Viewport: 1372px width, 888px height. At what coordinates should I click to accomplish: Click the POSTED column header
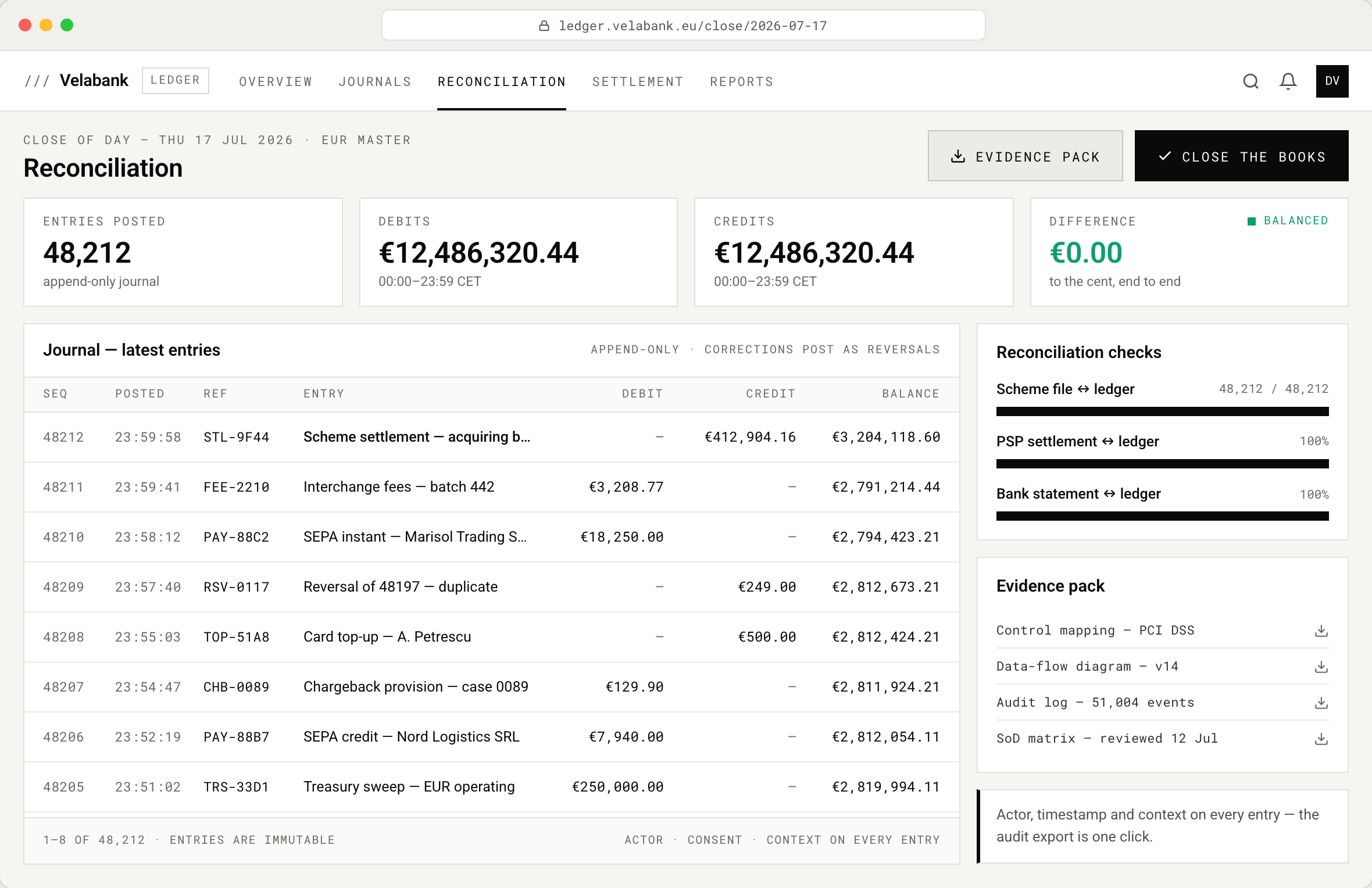coord(140,393)
